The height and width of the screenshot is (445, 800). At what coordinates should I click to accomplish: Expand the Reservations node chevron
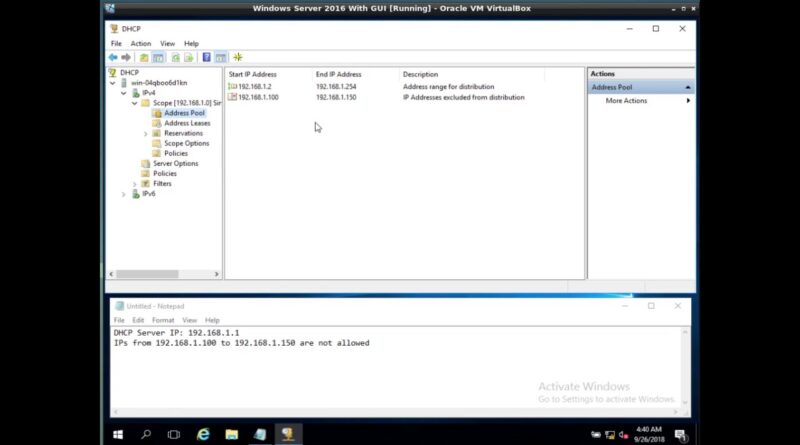coord(145,134)
